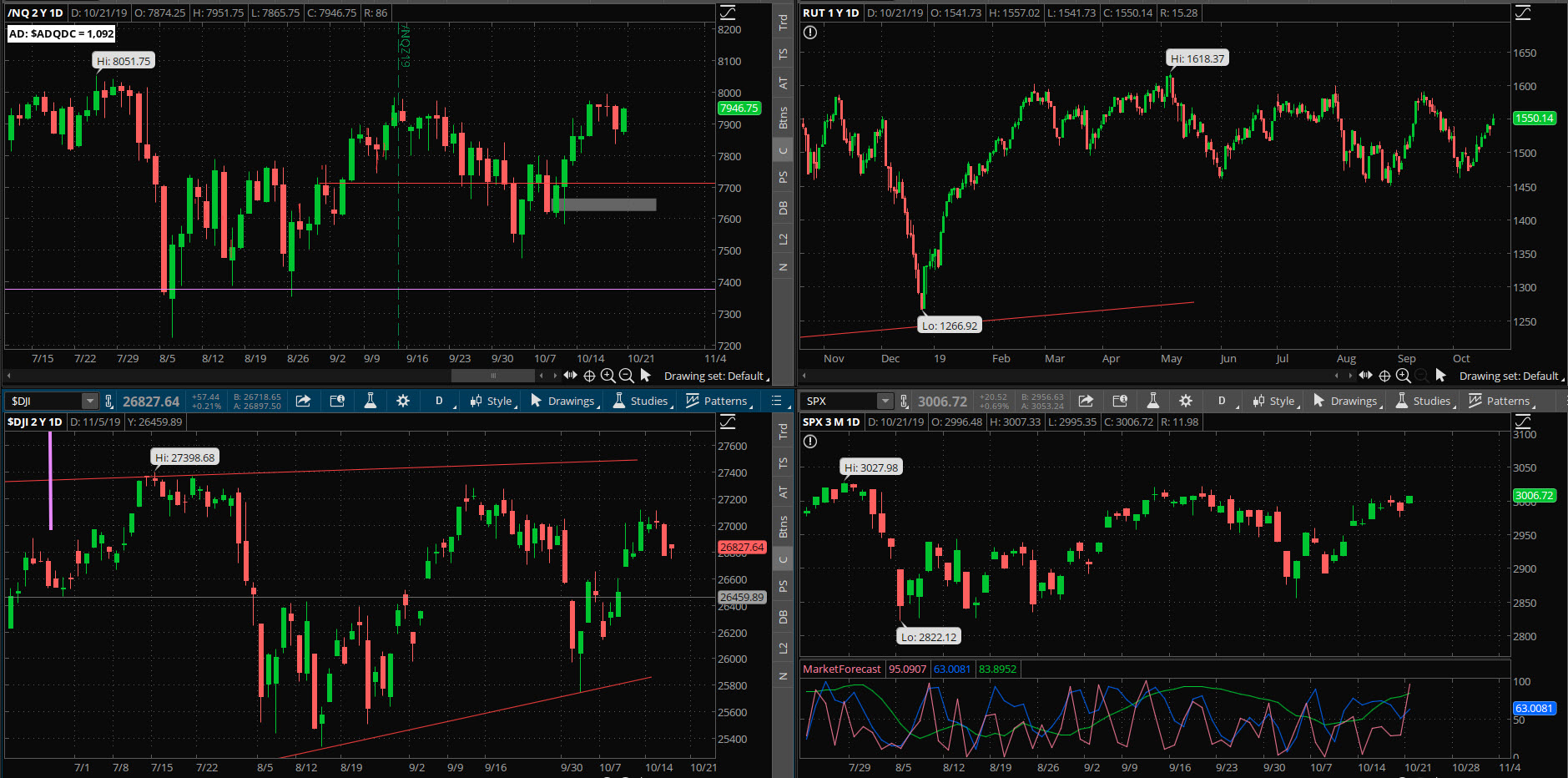Viewport: 1568px width, 778px height.
Task: Open D timeframe dropdown in $DJI toolbar
Action: [x=443, y=401]
